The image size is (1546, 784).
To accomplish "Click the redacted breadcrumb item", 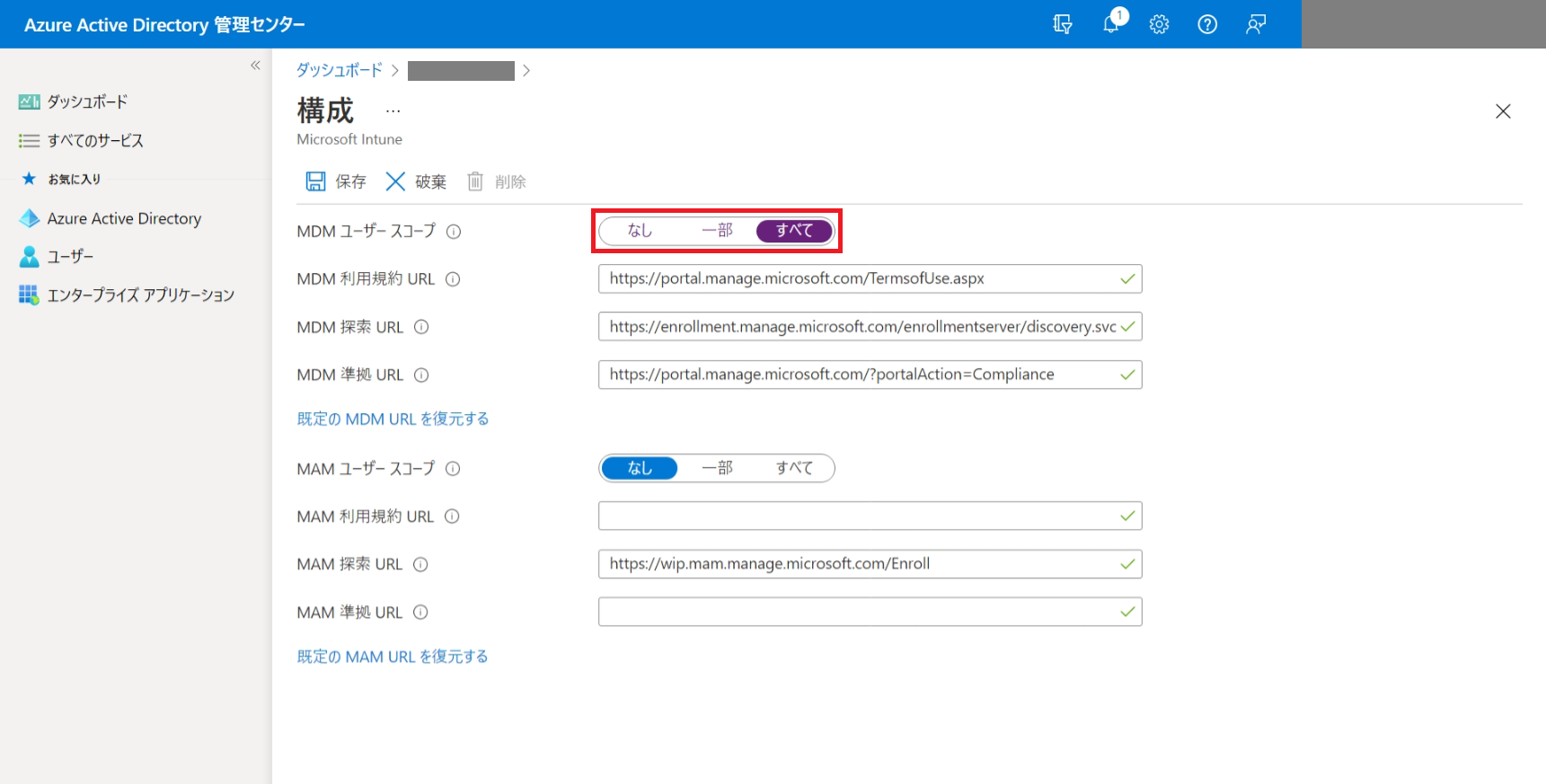I will 461,71.
